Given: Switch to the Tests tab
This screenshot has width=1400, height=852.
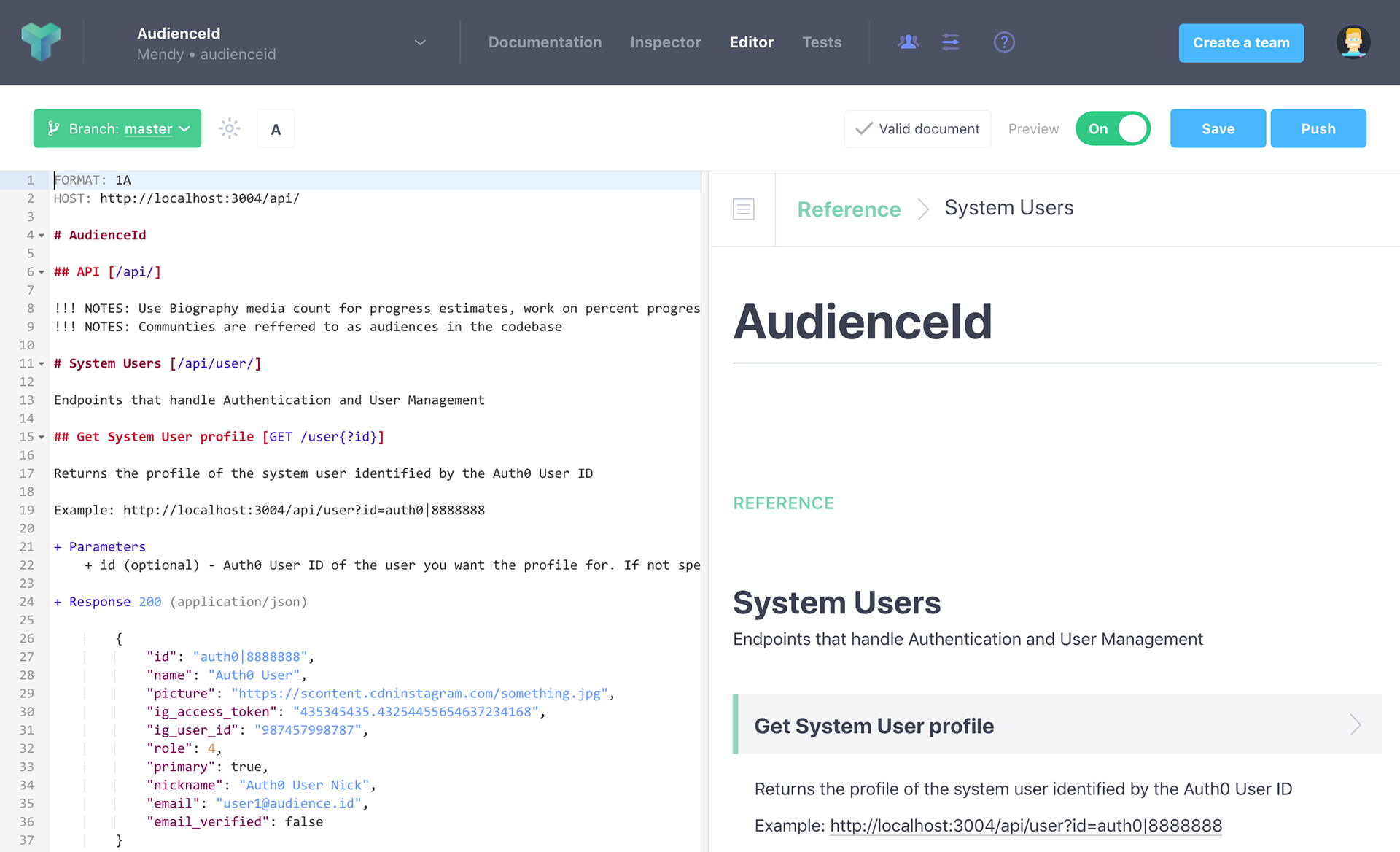Looking at the screenshot, I should click(822, 42).
